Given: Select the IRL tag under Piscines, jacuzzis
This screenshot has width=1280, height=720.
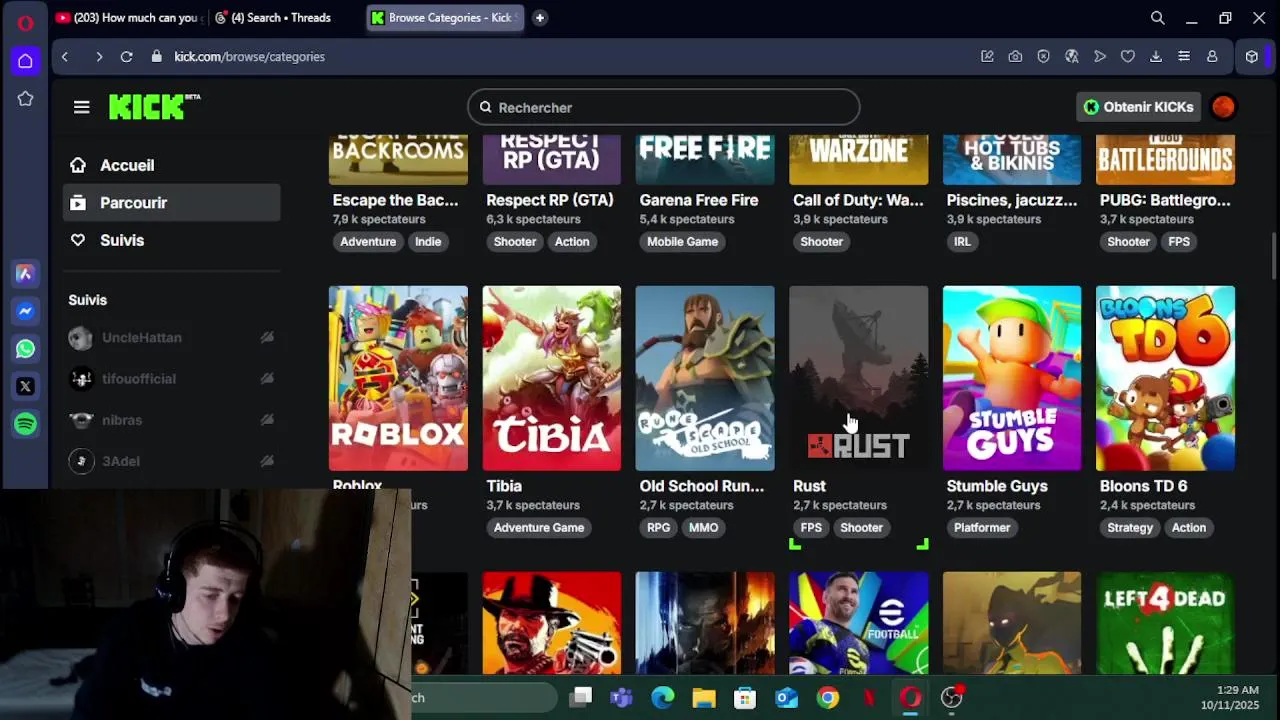Looking at the screenshot, I should (962, 241).
